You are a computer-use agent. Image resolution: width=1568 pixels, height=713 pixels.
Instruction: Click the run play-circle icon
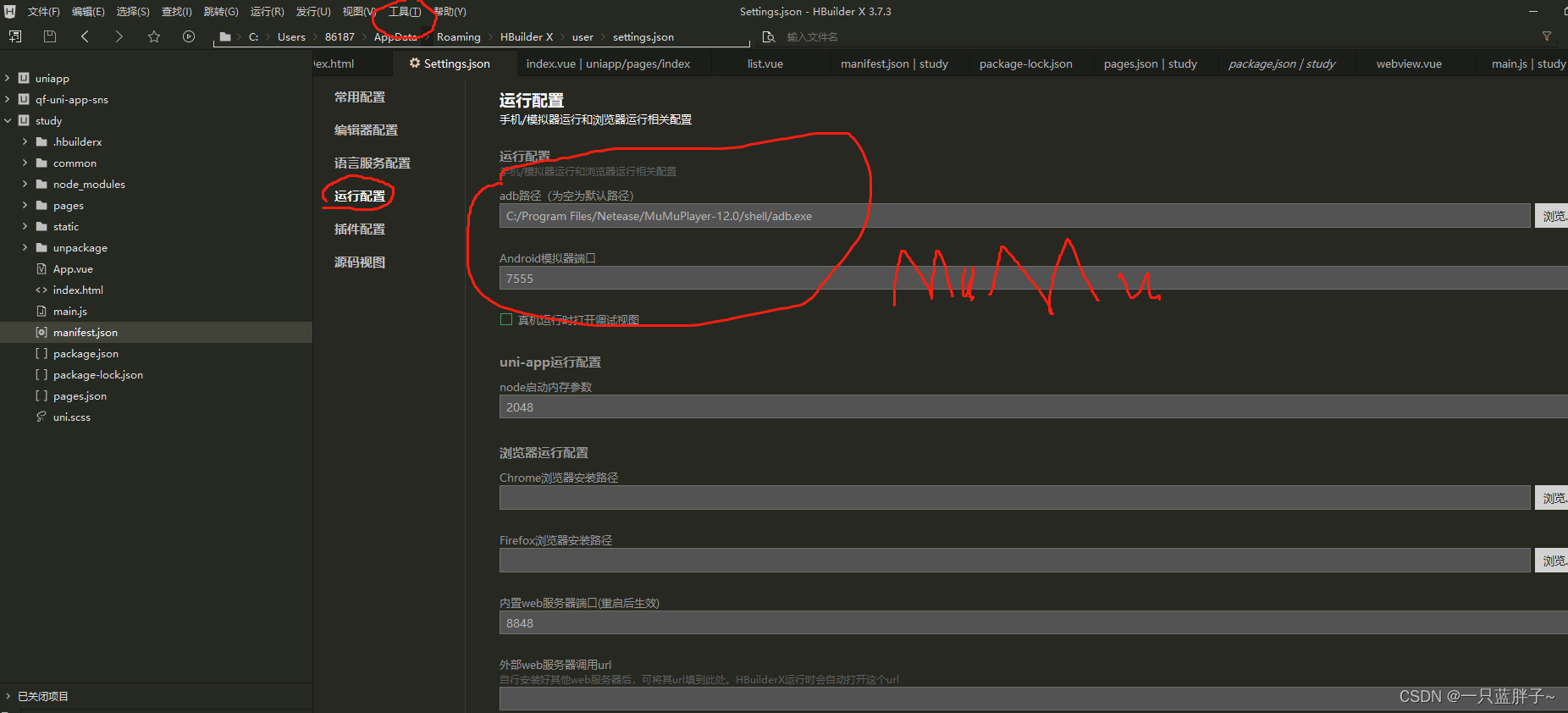coord(189,36)
